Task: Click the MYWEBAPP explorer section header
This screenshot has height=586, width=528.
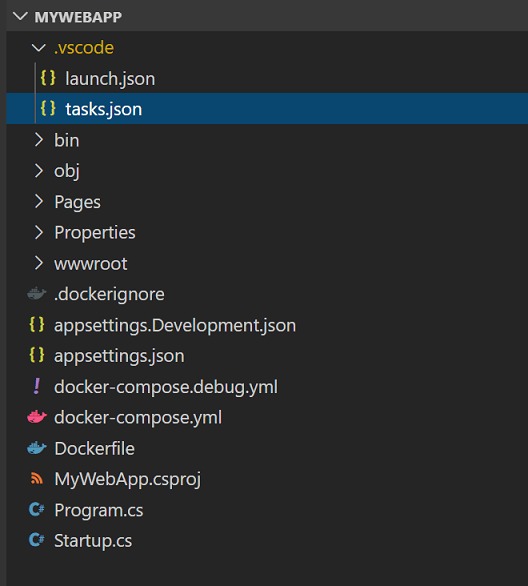Action: [x=267, y=16]
